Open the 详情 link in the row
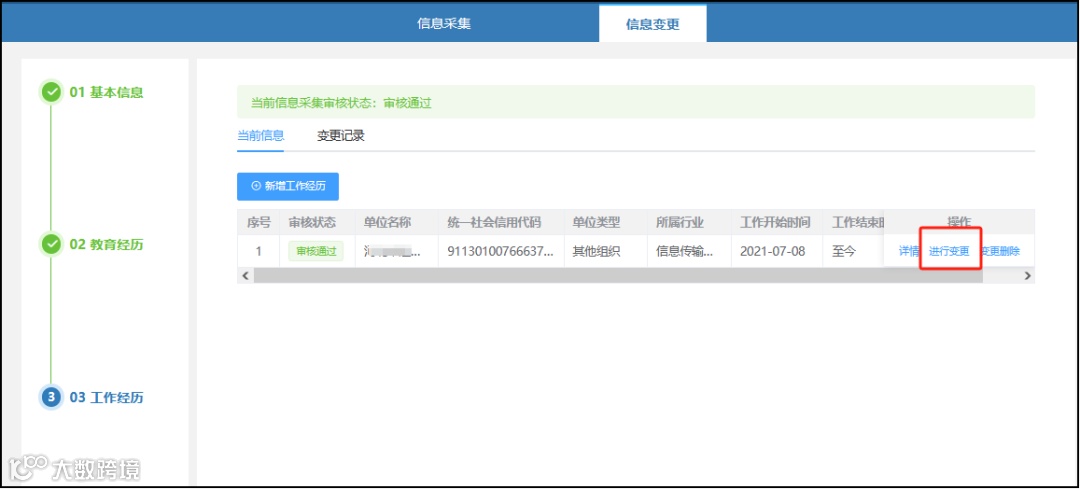This screenshot has height=489, width=1080. tap(909, 251)
